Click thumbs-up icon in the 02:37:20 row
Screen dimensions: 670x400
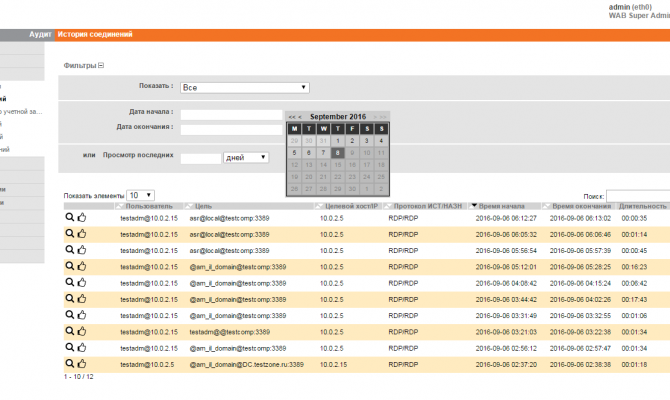tap(82, 364)
